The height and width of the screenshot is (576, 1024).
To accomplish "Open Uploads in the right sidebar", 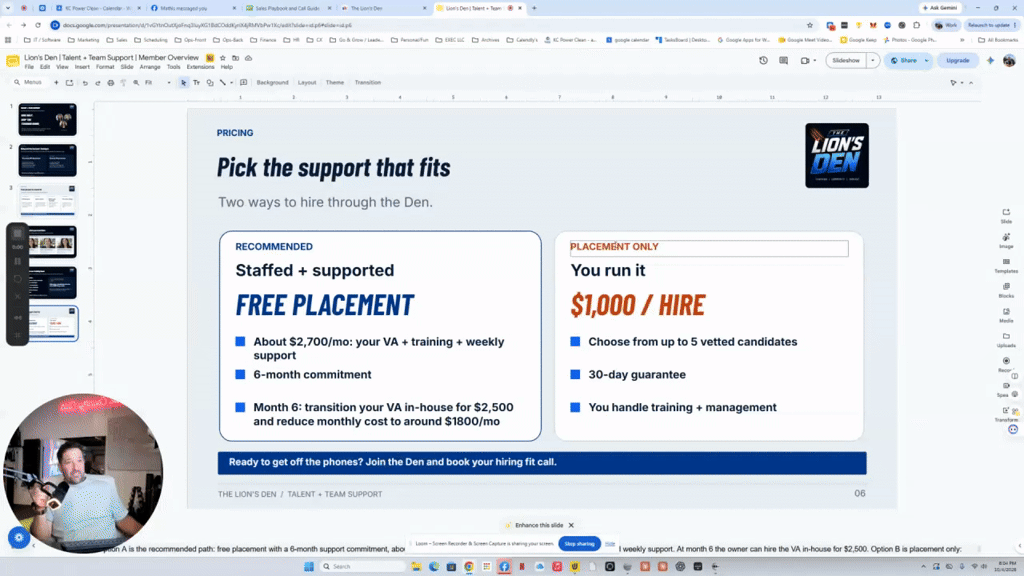I will coord(1006,340).
